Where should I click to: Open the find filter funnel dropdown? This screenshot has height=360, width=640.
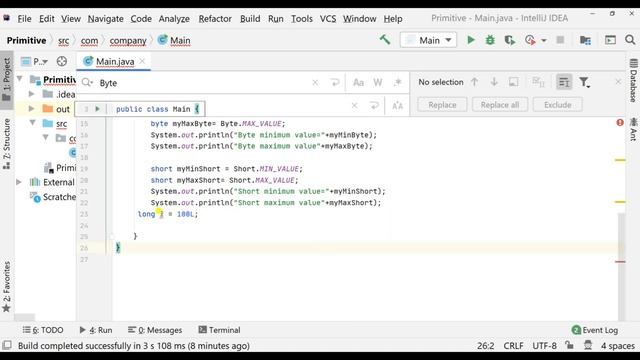[584, 82]
